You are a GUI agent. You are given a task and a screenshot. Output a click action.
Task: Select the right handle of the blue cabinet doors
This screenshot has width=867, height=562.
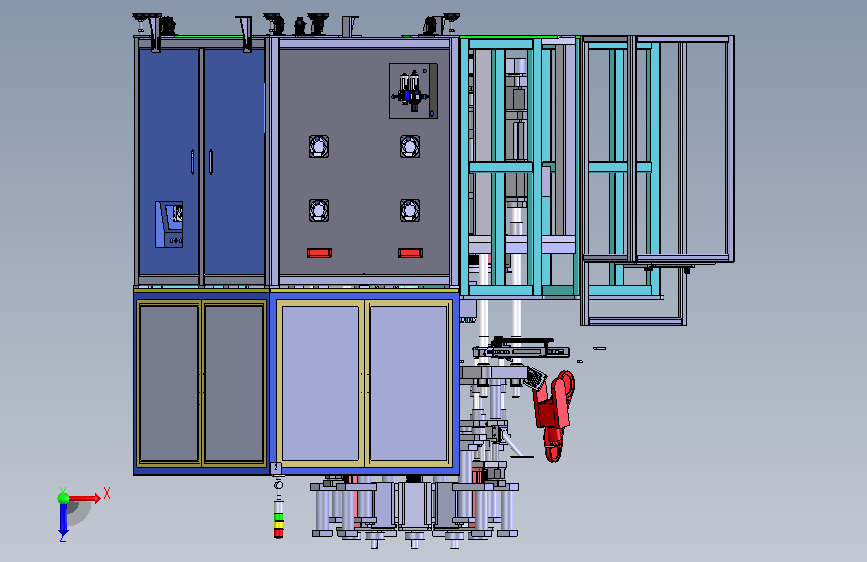click(211, 162)
